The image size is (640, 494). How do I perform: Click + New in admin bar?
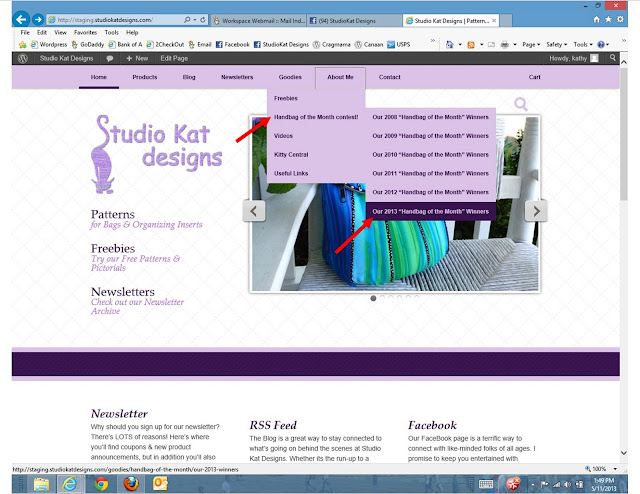tap(137, 58)
